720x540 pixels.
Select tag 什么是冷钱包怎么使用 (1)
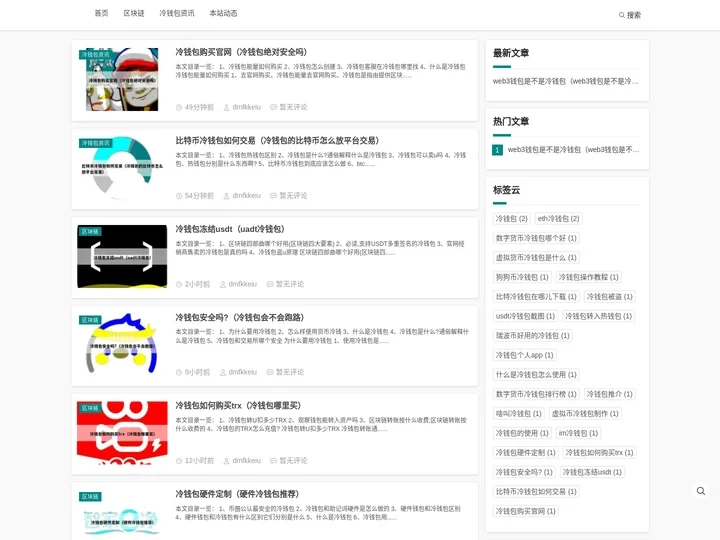point(536,375)
